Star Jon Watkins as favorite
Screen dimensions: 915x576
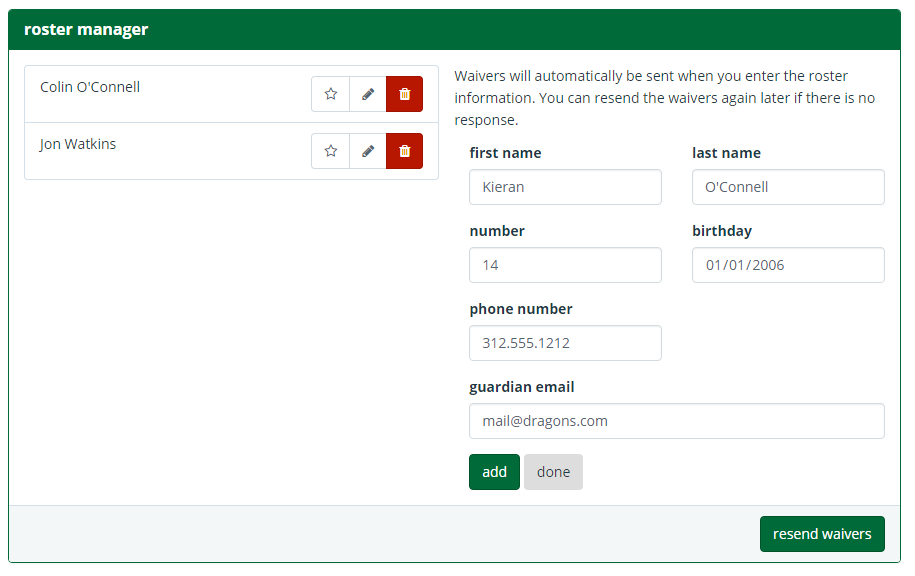pyautogui.click(x=330, y=151)
